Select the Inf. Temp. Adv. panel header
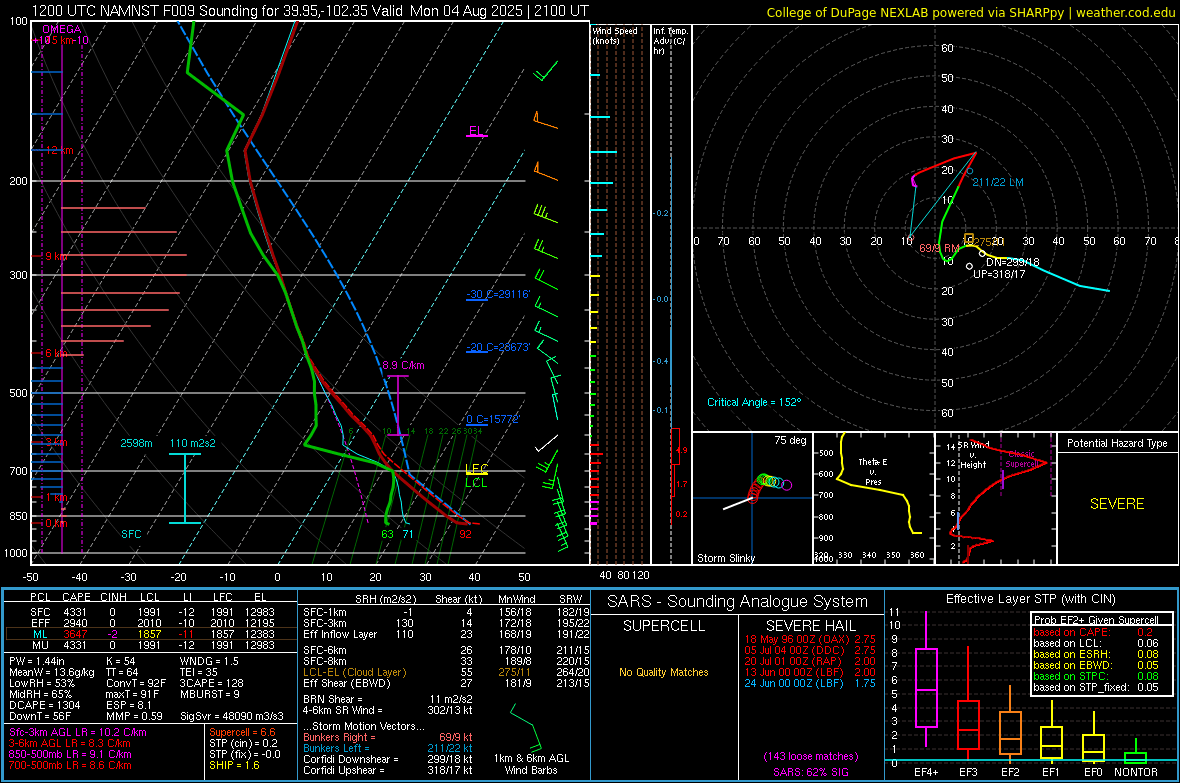Image resolution: width=1180 pixels, height=783 pixels. (670, 41)
